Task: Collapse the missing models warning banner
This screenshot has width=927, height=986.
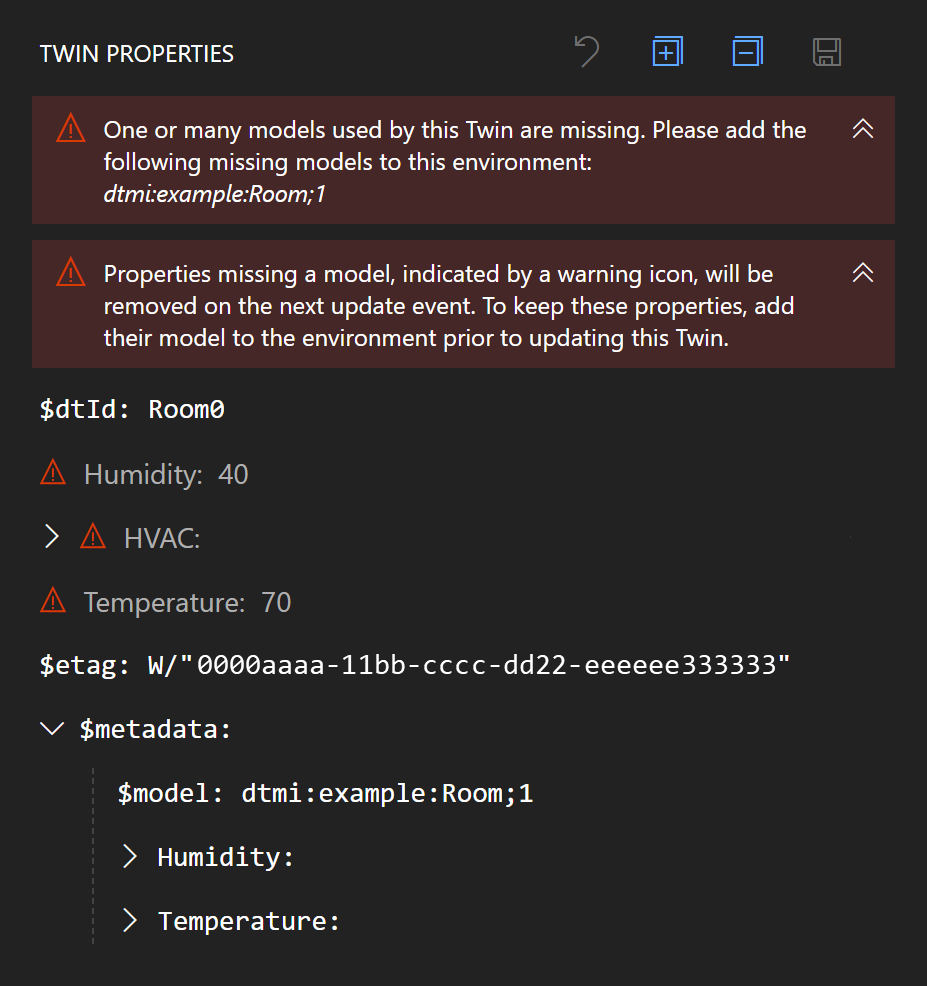Action: tap(862, 129)
